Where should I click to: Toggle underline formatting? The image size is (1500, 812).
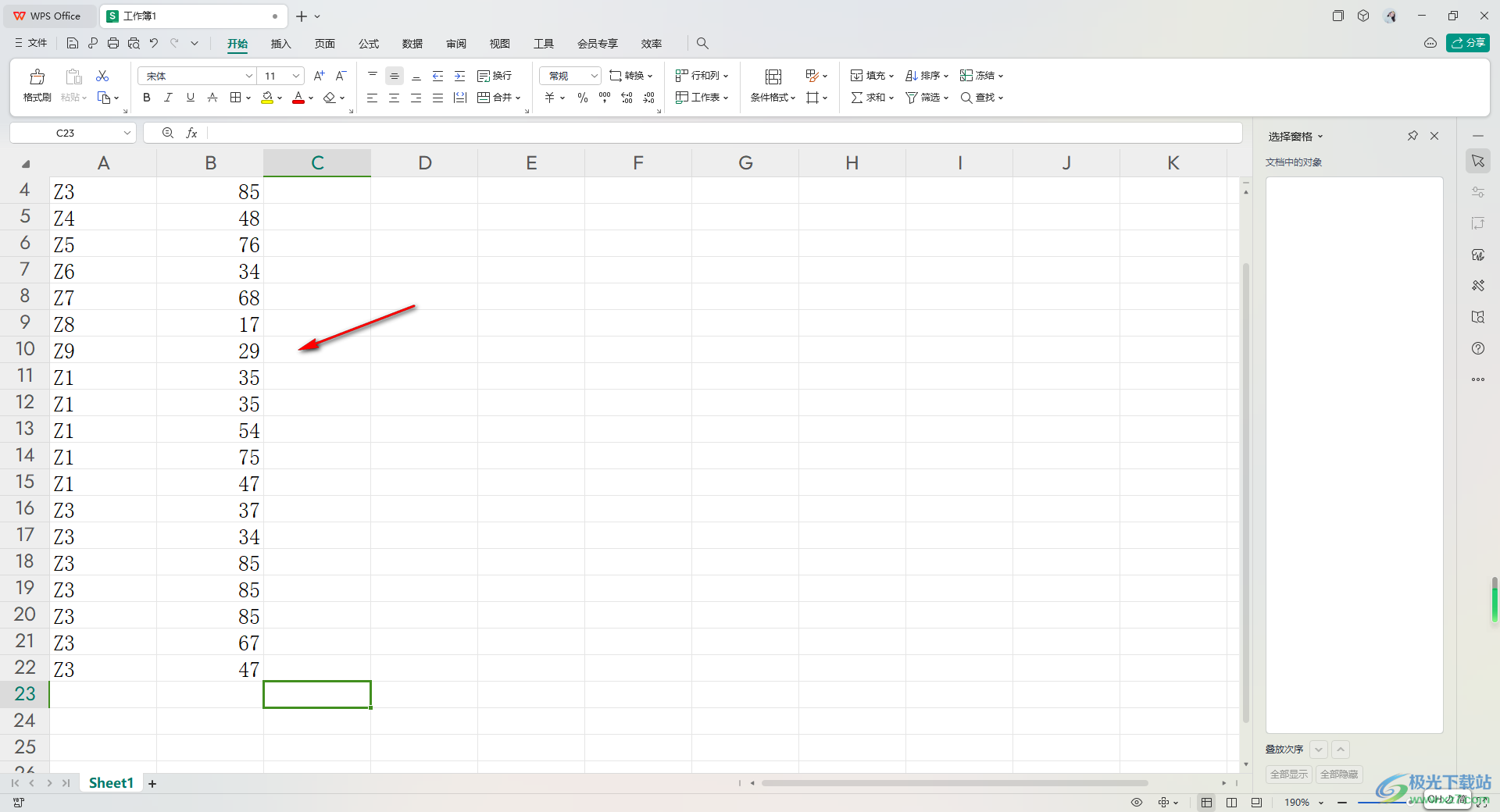191,98
